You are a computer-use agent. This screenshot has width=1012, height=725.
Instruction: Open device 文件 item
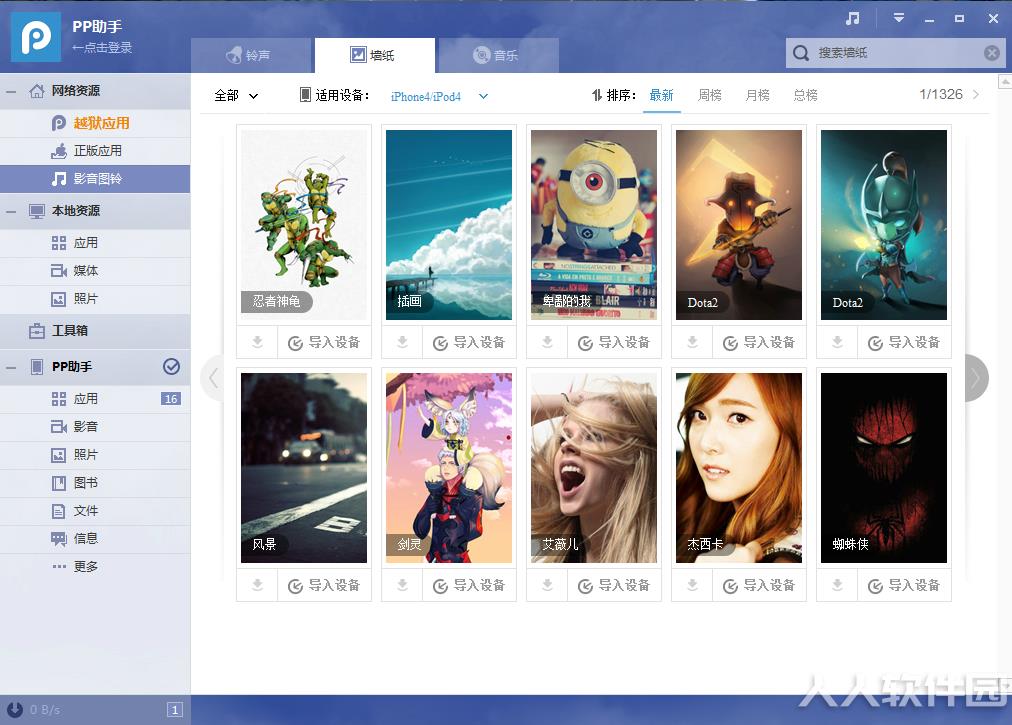pos(96,511)
